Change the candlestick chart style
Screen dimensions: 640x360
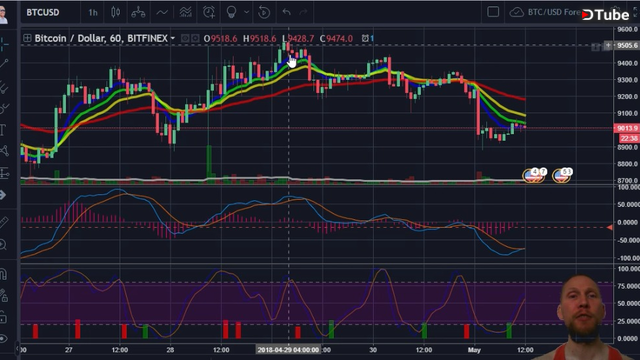(116, 13)
